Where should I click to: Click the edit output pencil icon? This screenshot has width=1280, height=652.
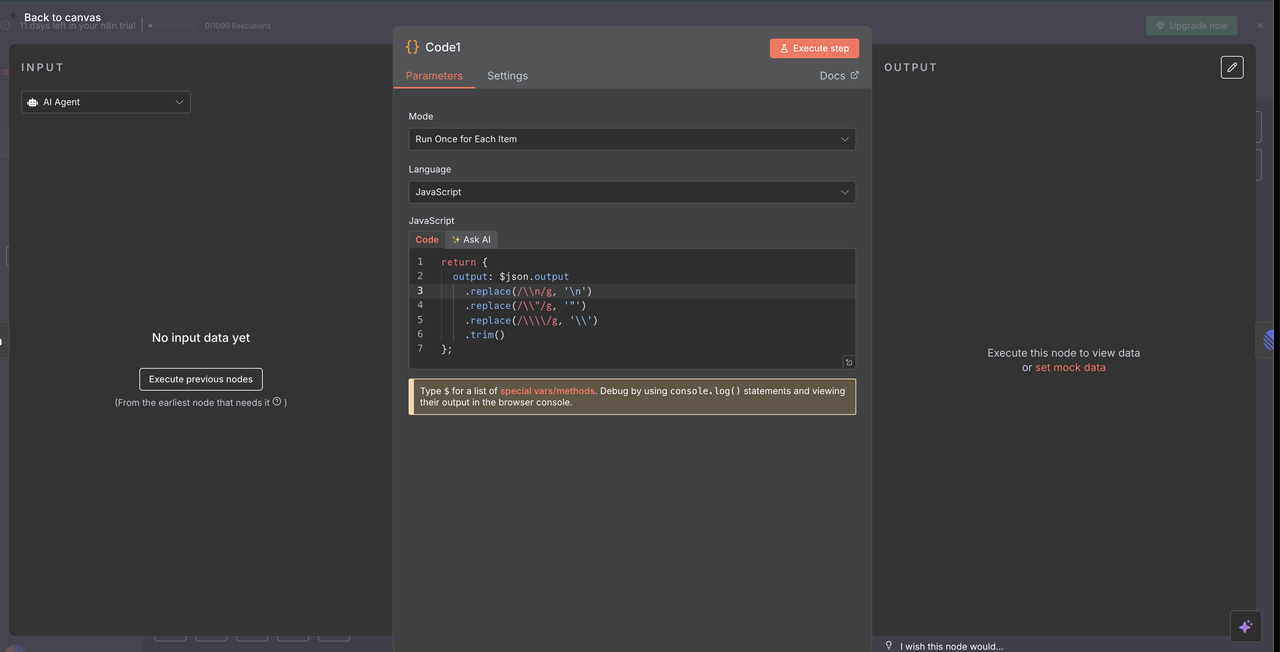coord(1232,67)
